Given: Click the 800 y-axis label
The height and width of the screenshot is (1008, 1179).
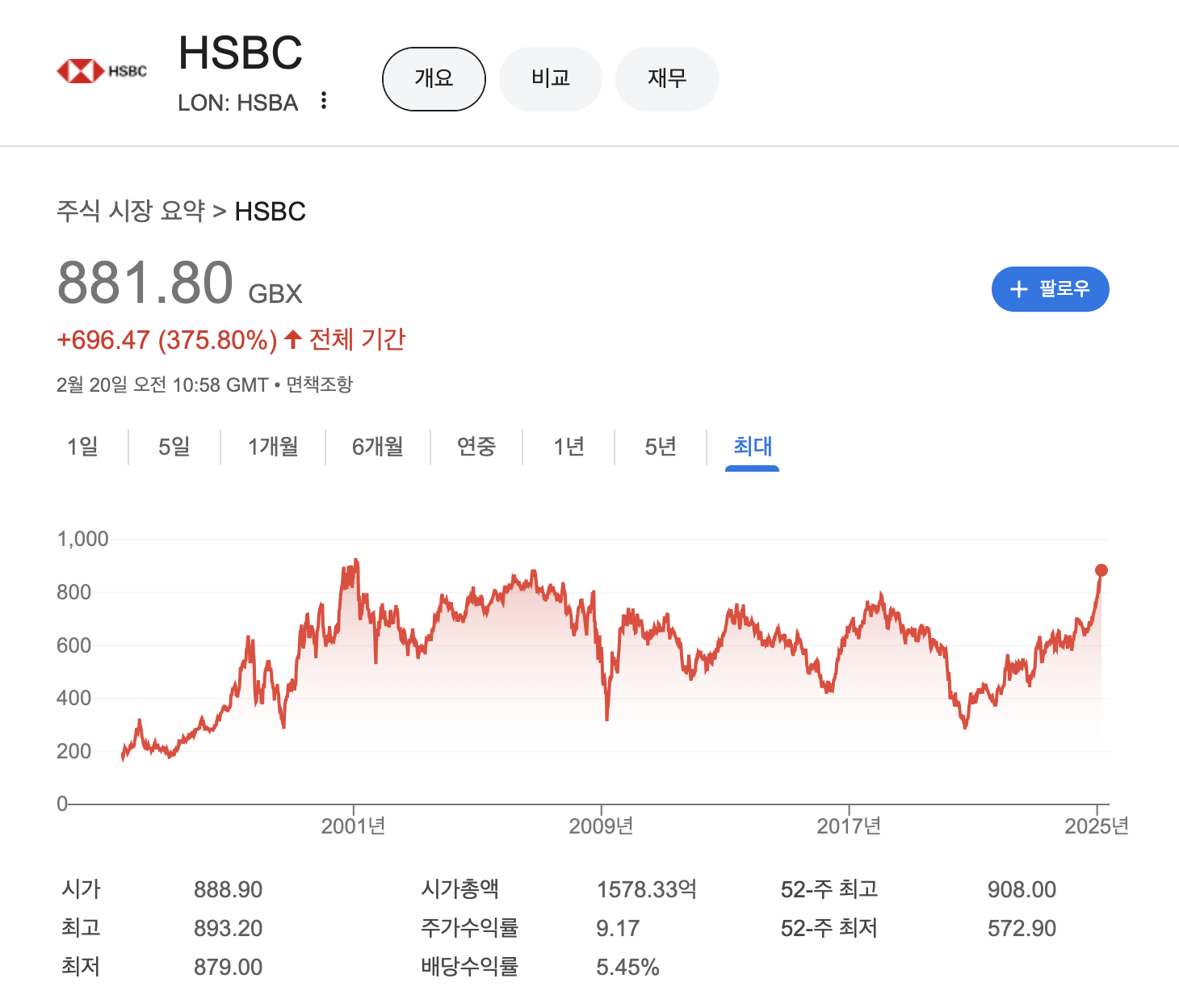Looking at the screenshot, I should 73,592.
